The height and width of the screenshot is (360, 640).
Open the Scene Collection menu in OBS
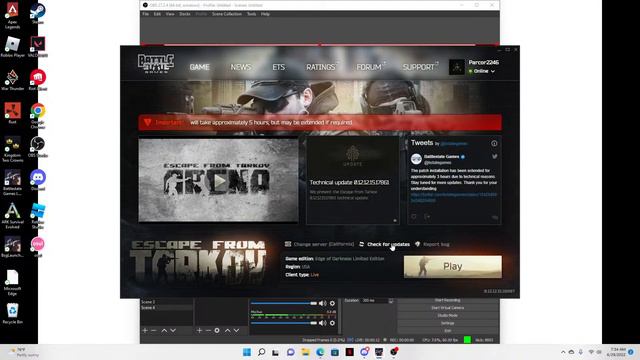(227, 14)
